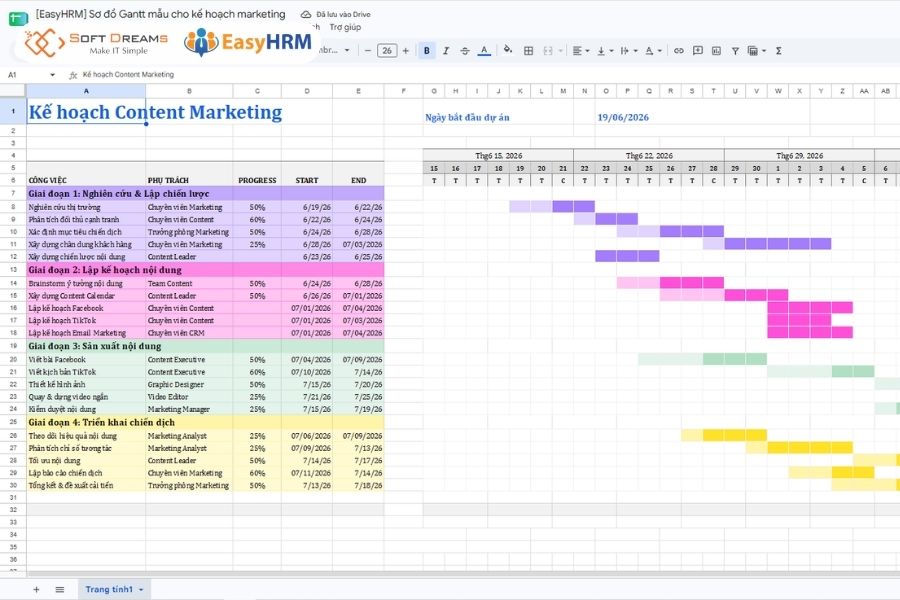The width and height of the screenshot is (900, 600).
Task: Open text wrapping dropdown
Action: point(629,51)
